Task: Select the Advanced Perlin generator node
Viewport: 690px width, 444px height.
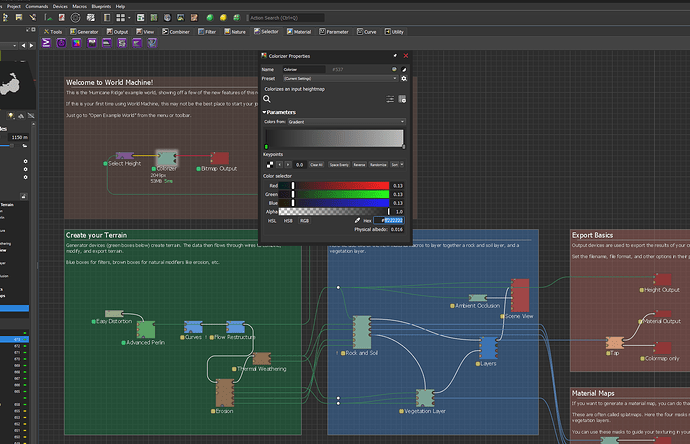Action: (x=145, y=329)
